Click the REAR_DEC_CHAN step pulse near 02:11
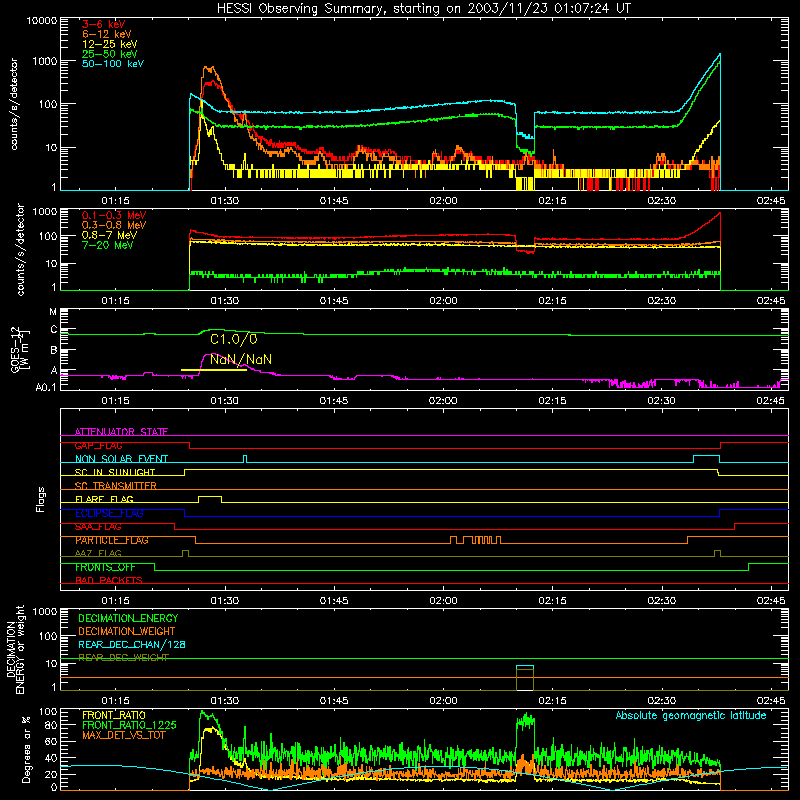 [x=525, y=666]
